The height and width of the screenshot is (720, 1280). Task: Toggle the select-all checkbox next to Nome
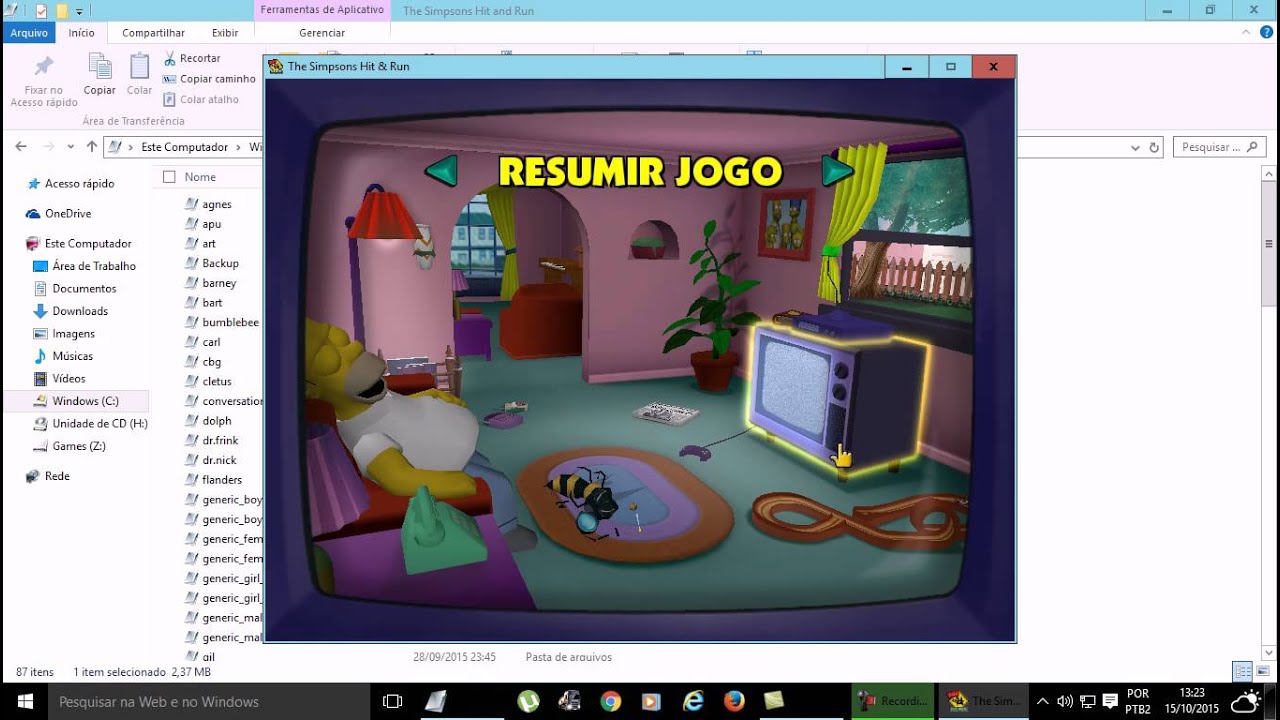coord(169,177)
